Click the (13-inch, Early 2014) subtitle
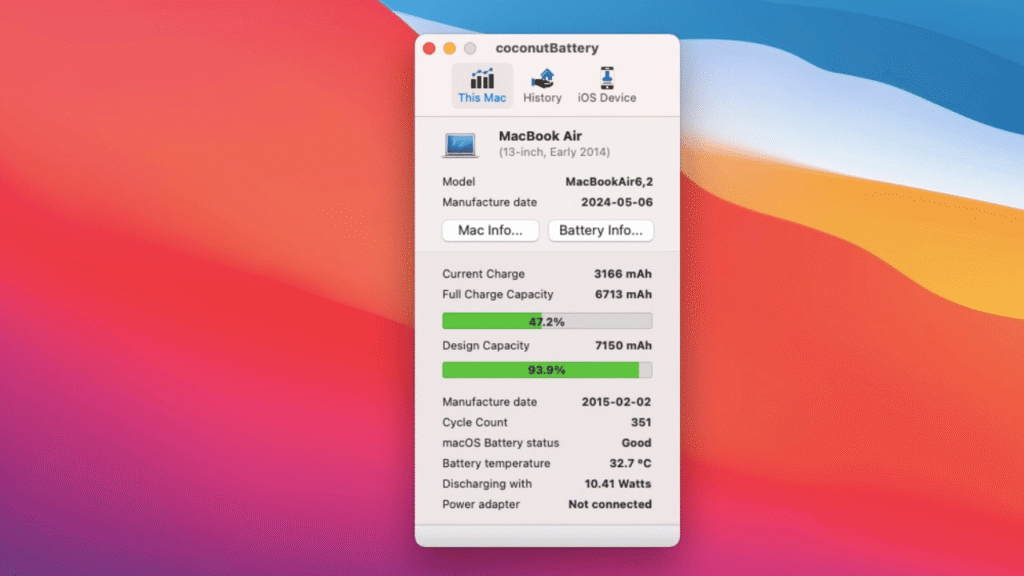 pyautogui.click(x=554, y=152)
